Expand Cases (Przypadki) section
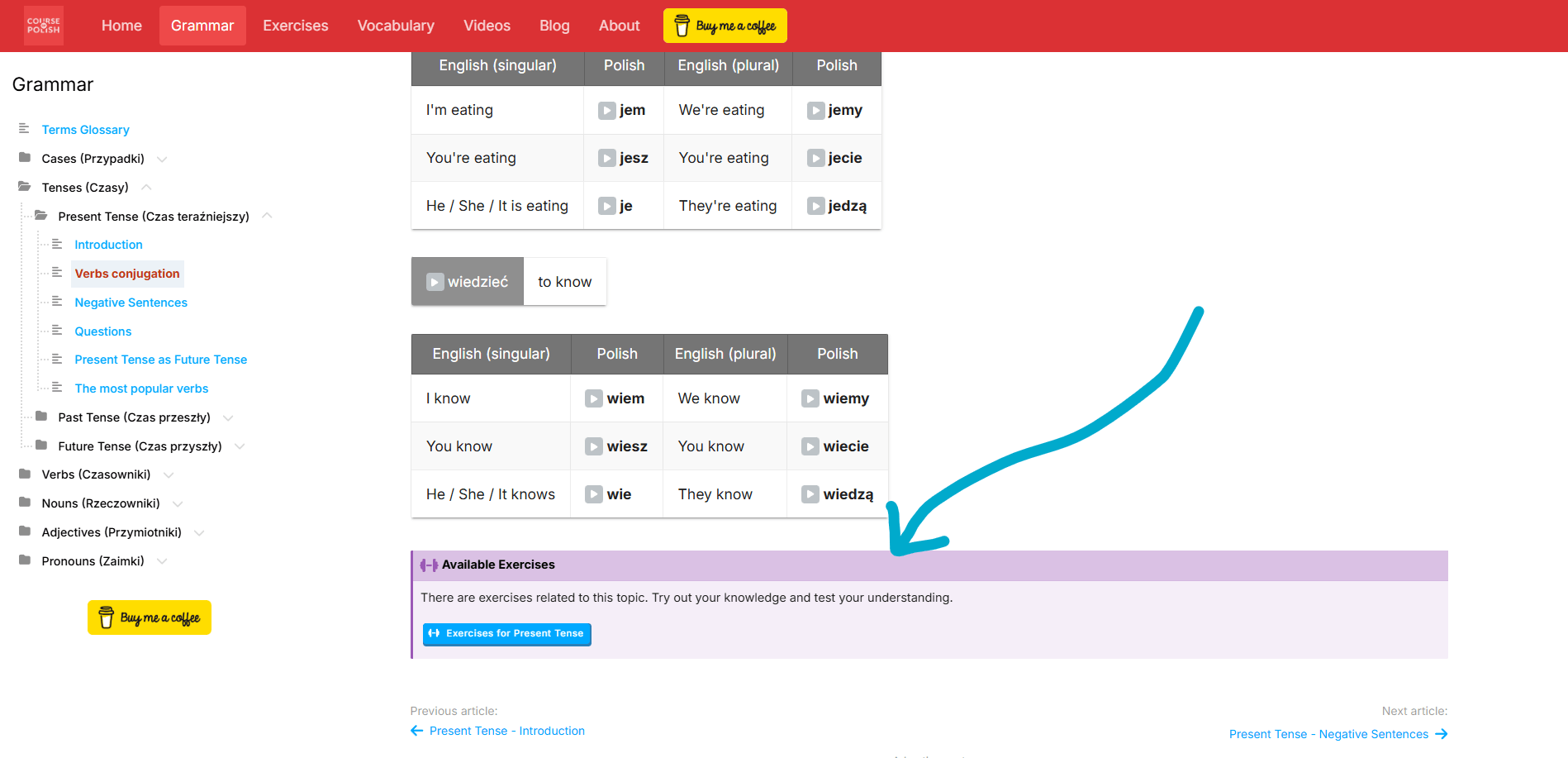Screen dimensions: 1568x758 pos(162,160)
